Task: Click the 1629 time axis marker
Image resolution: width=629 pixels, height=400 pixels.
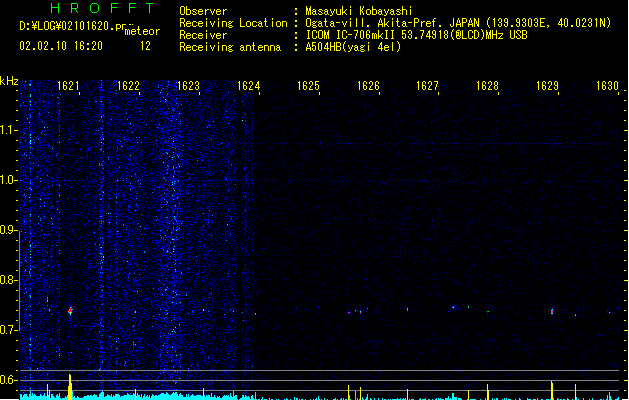Action: click(x=547, y=86)
